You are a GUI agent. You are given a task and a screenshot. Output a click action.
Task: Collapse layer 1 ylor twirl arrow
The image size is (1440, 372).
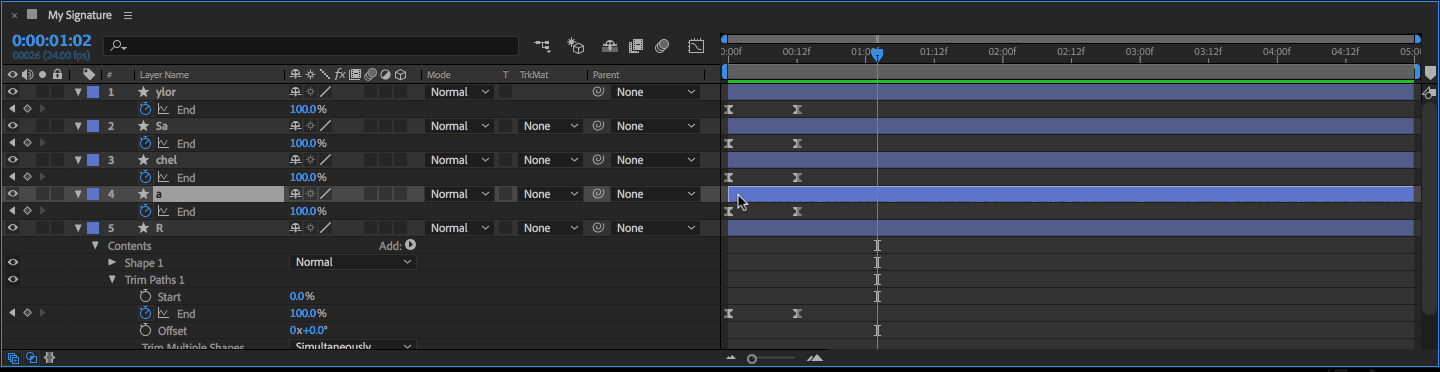tap(78, 92)
